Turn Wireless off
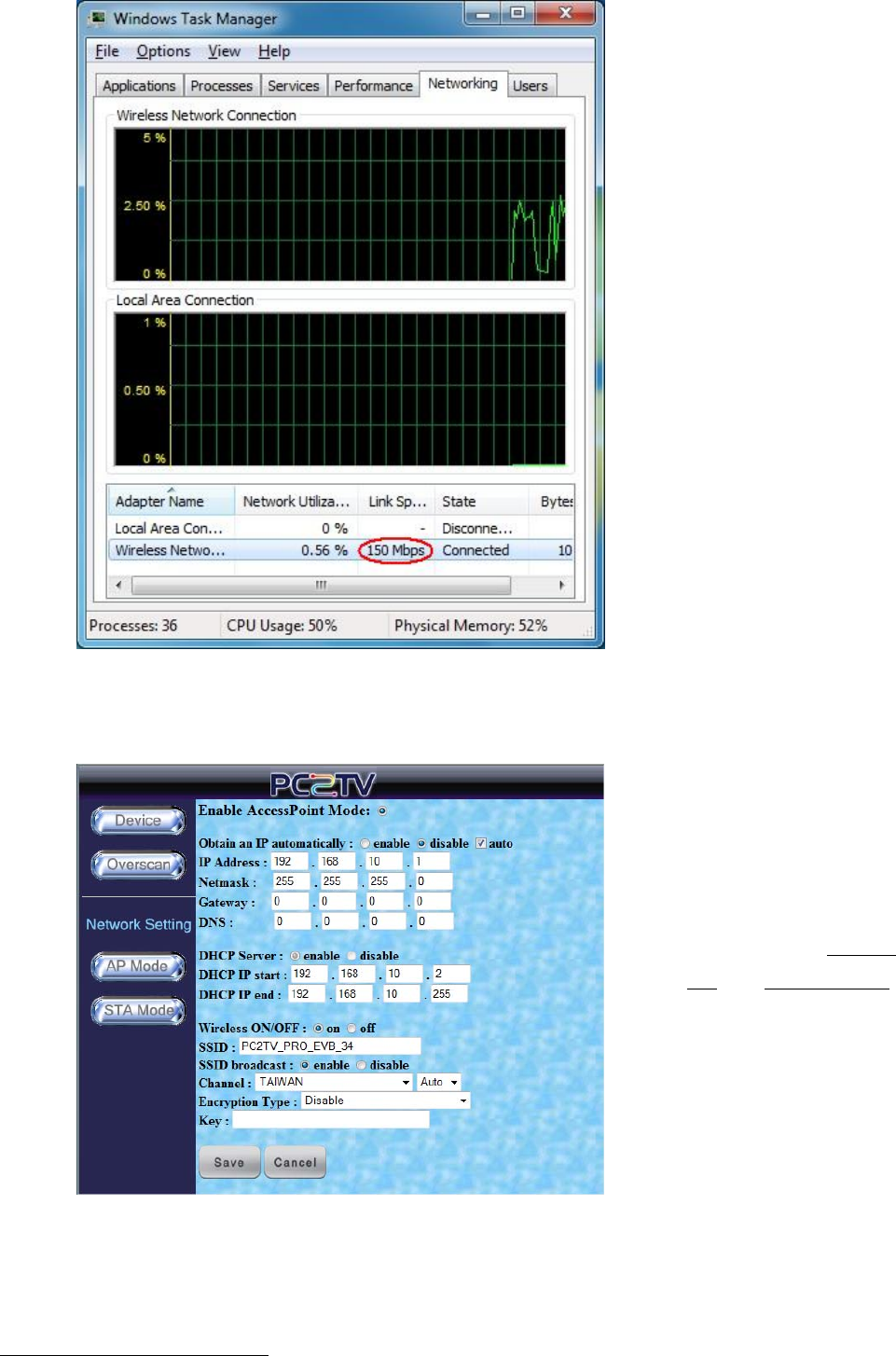Viewport: 896px width, 1356px height. click(x=352, y=1029)
